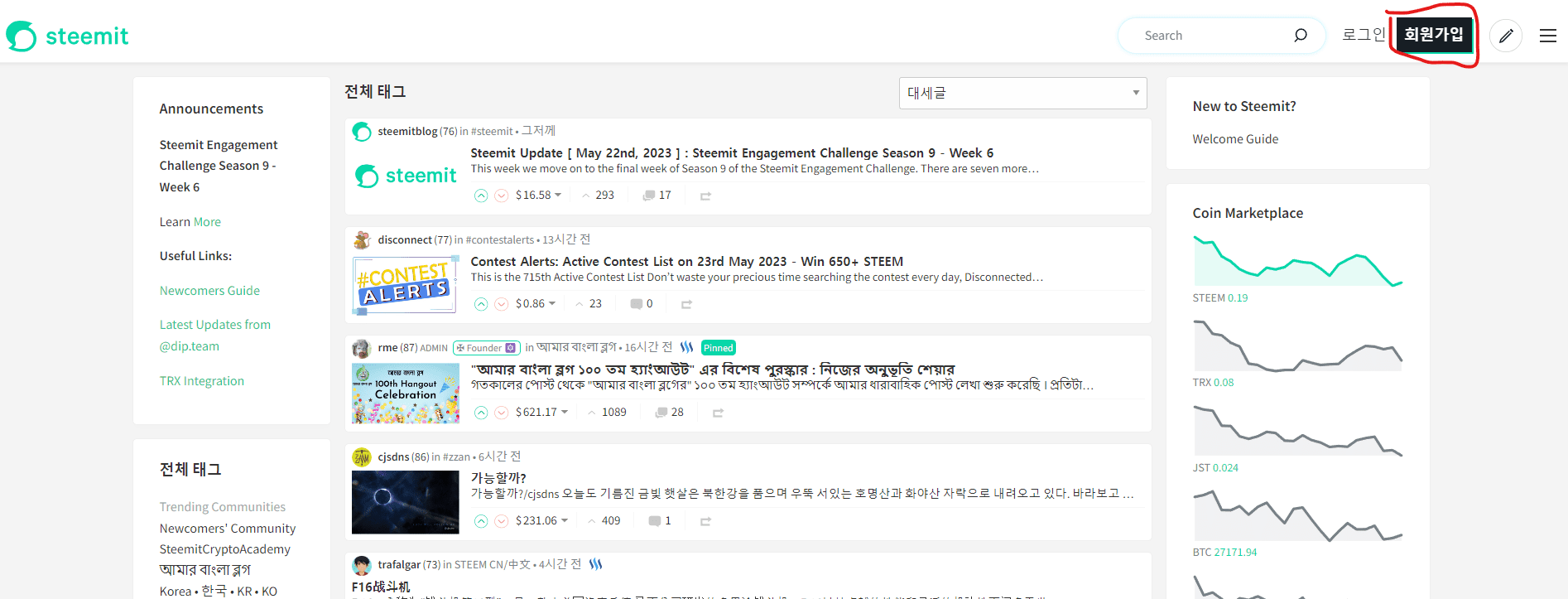Downvote the cjsdns post
1568x599 pixels.
point(502,521)
